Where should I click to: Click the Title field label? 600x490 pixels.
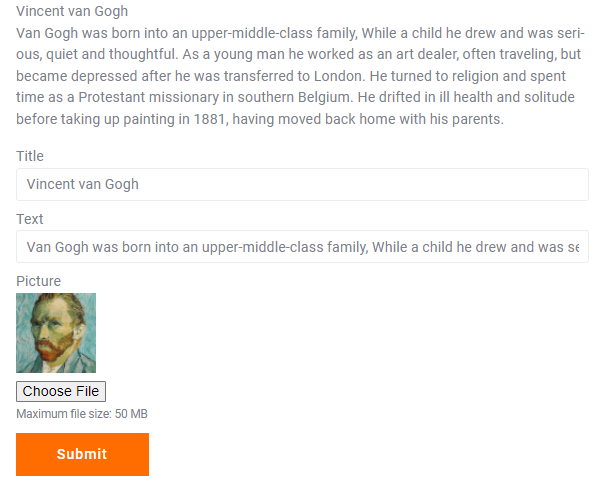(x=30, y=156)
